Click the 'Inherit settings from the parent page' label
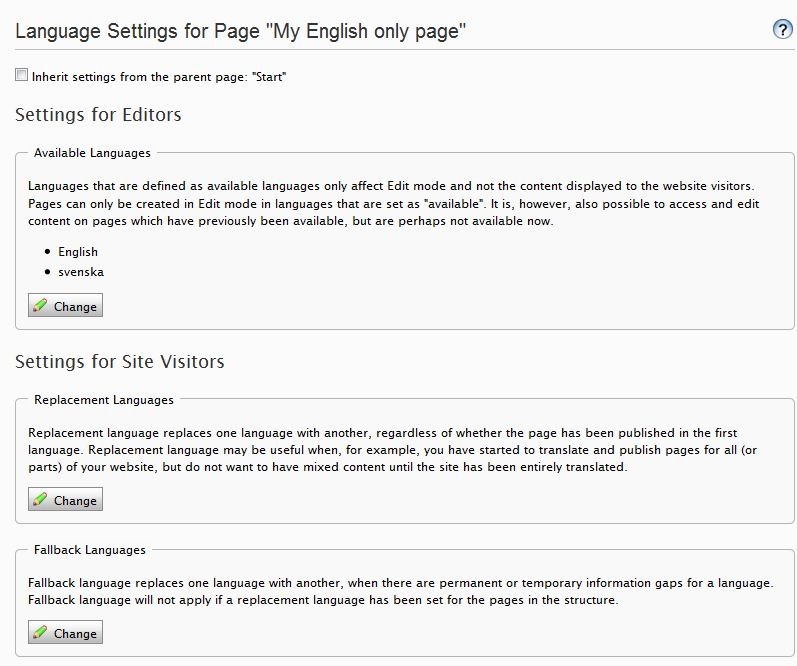797x666 pixels. [159, 76]
